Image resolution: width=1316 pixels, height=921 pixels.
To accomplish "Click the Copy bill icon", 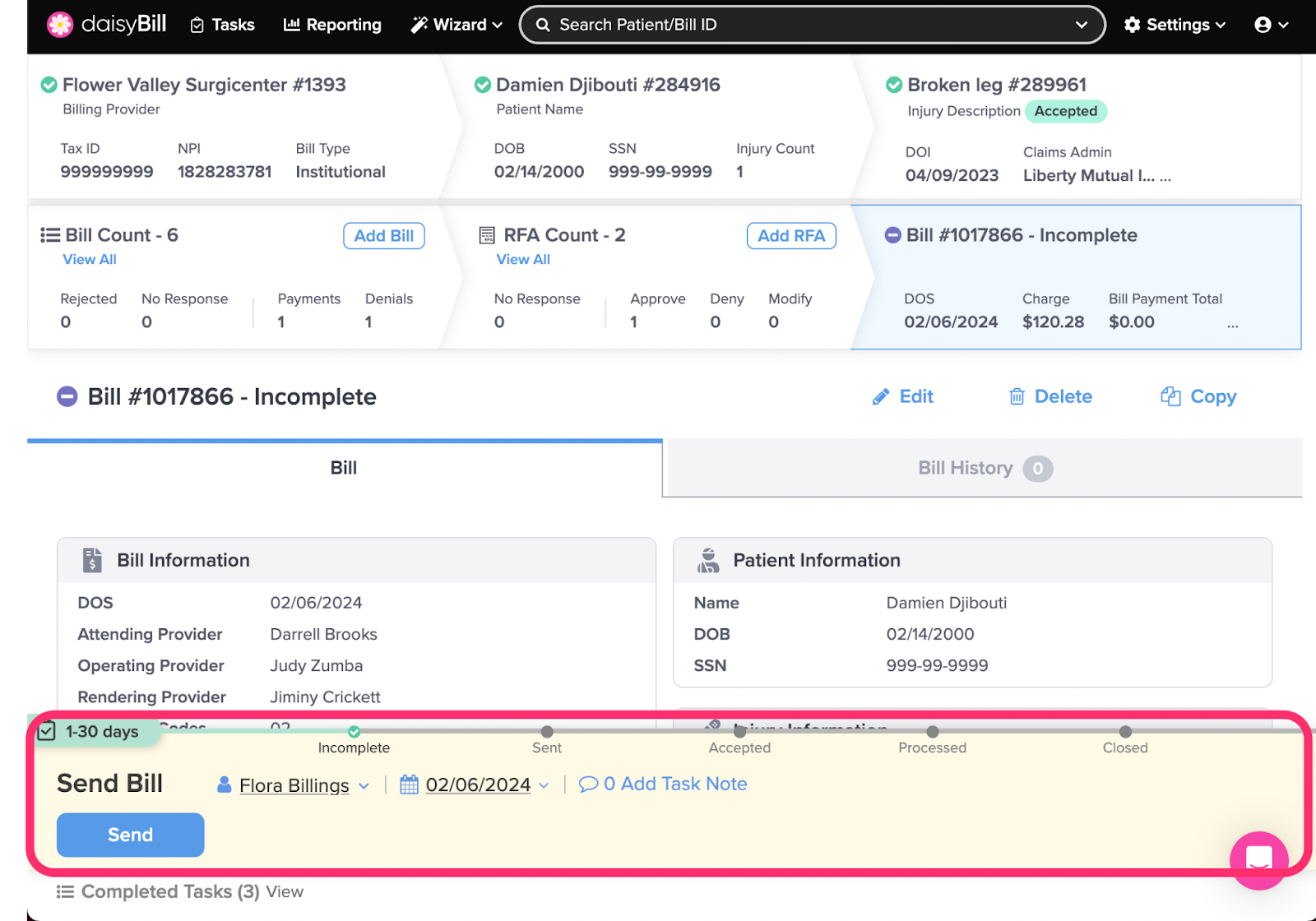I will coord(1170,396).
